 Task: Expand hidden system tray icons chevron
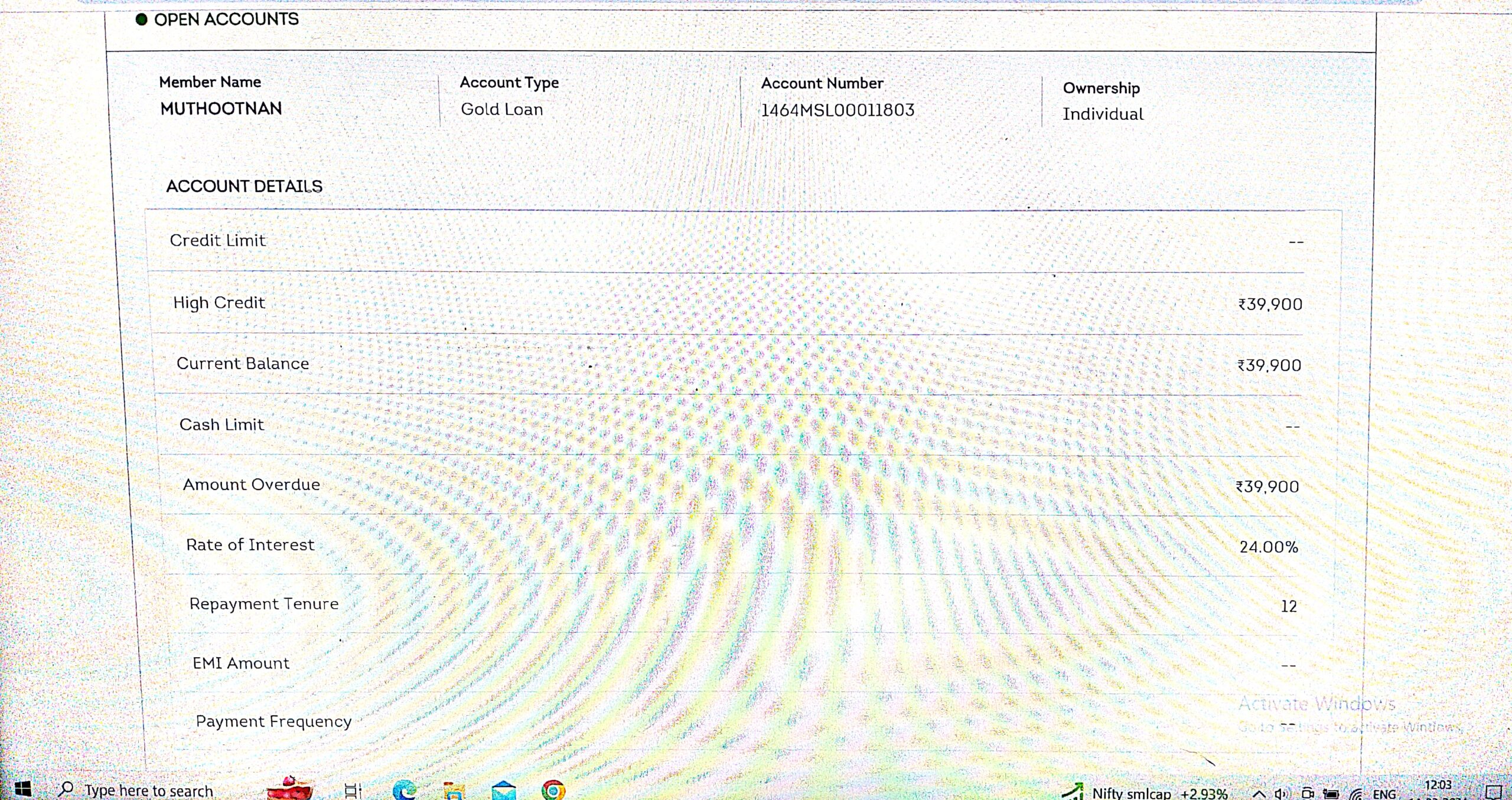click(x=1259, y=794)
